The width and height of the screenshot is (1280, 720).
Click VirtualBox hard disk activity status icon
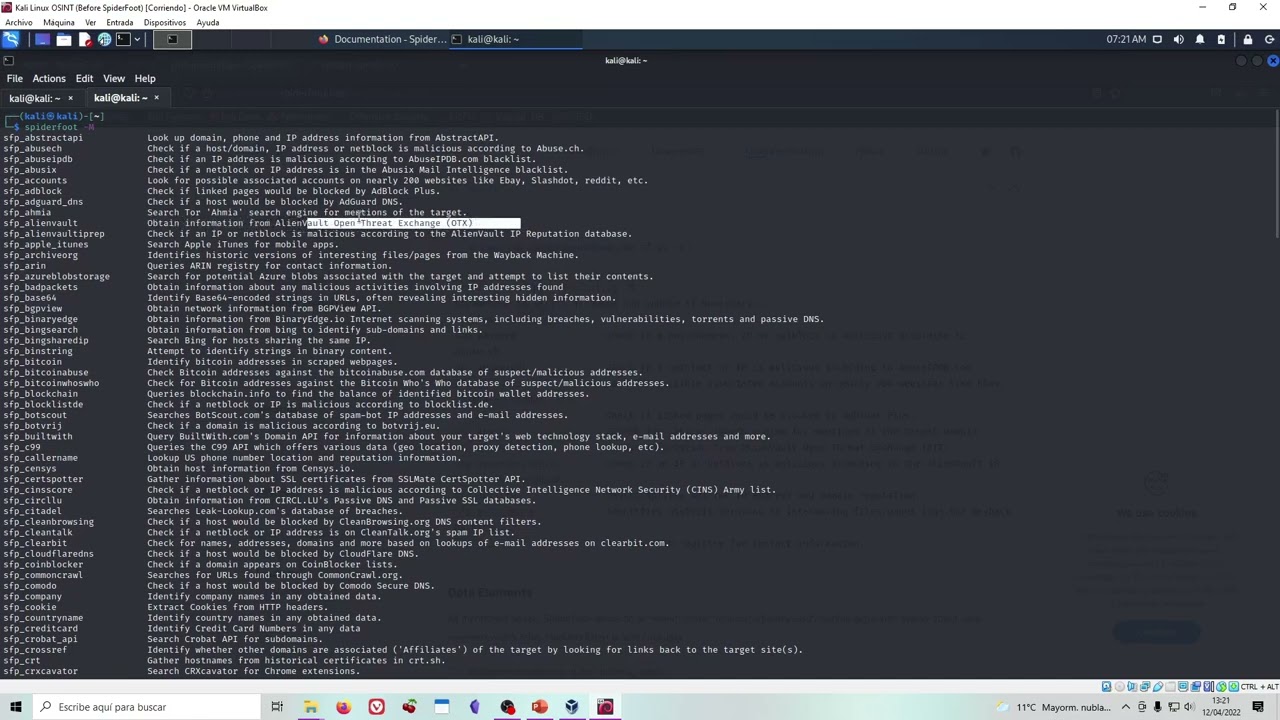coord(1107,686)
